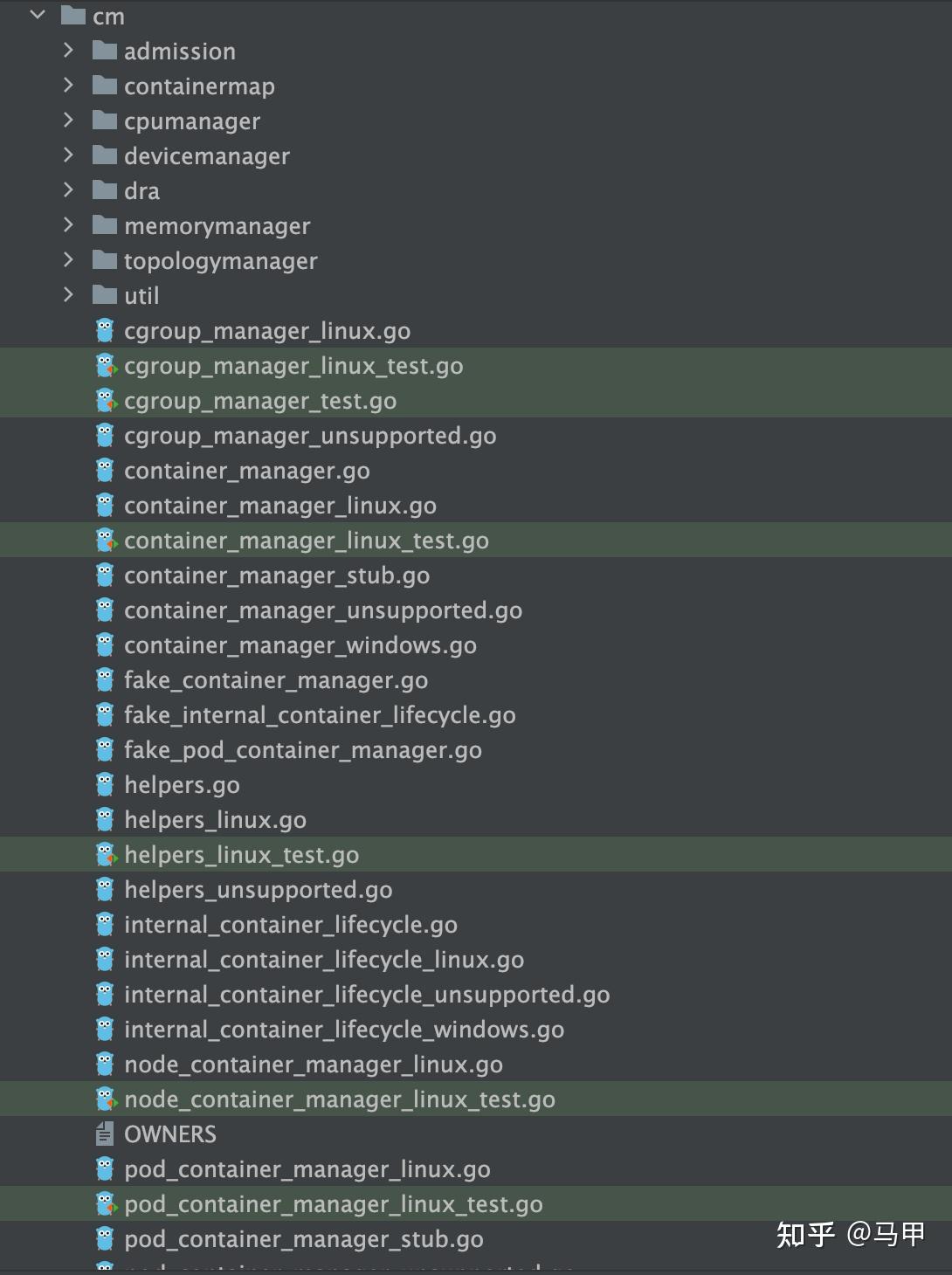This screenshot has width=952, height=1275.
Task: Expand the util folder arrow
Action: (x=68, y=295)
